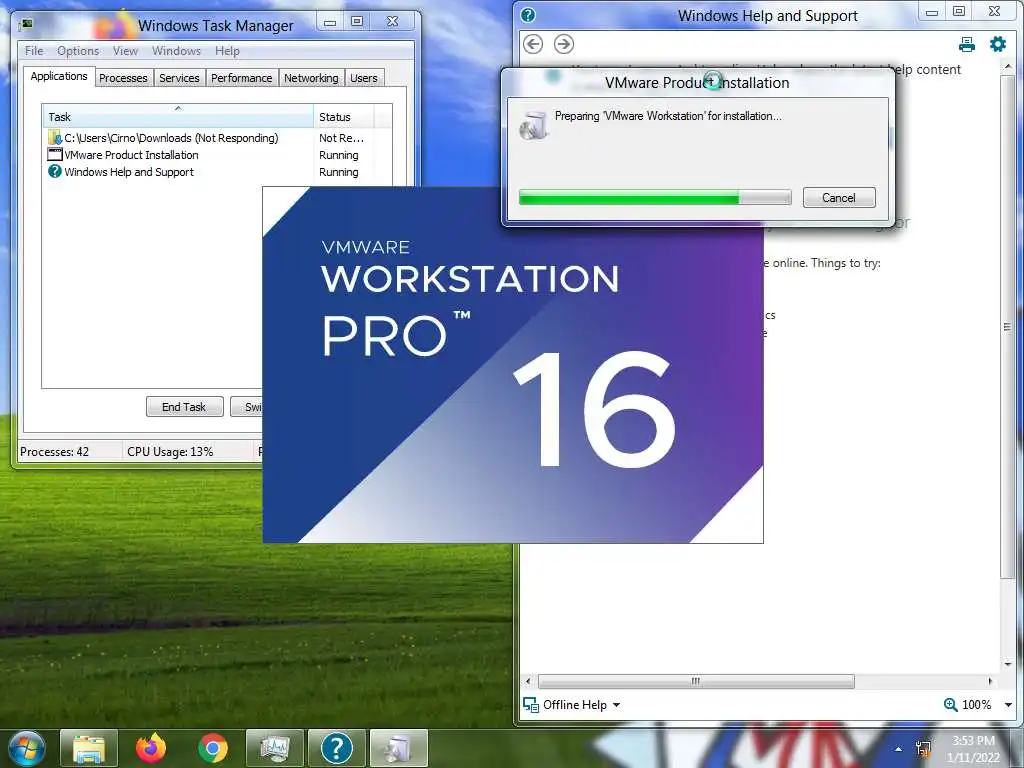Click the installation progress bar
The width and height of the screenshot is (1024, 768).
[x=655, y=197]
